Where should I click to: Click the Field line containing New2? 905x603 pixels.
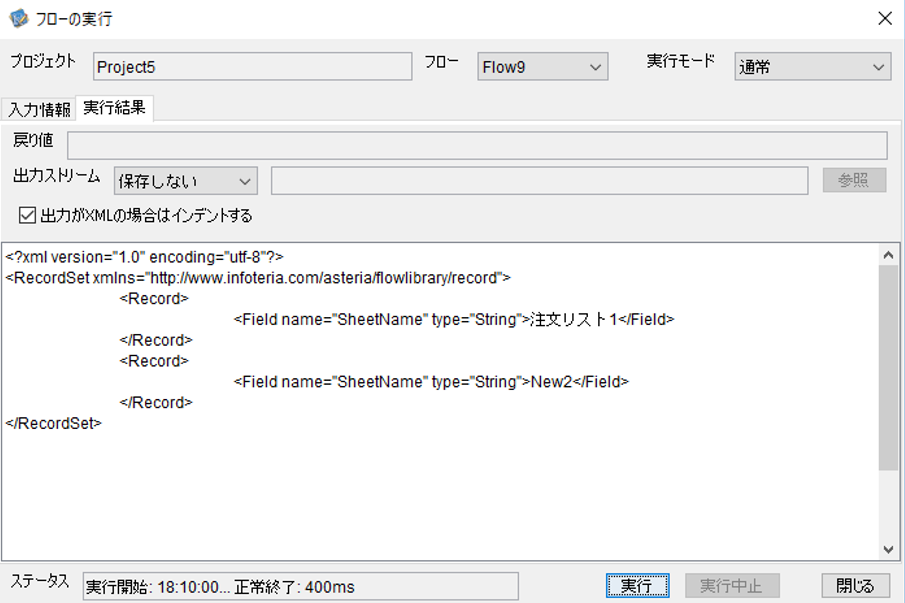[x=431, y=381]
